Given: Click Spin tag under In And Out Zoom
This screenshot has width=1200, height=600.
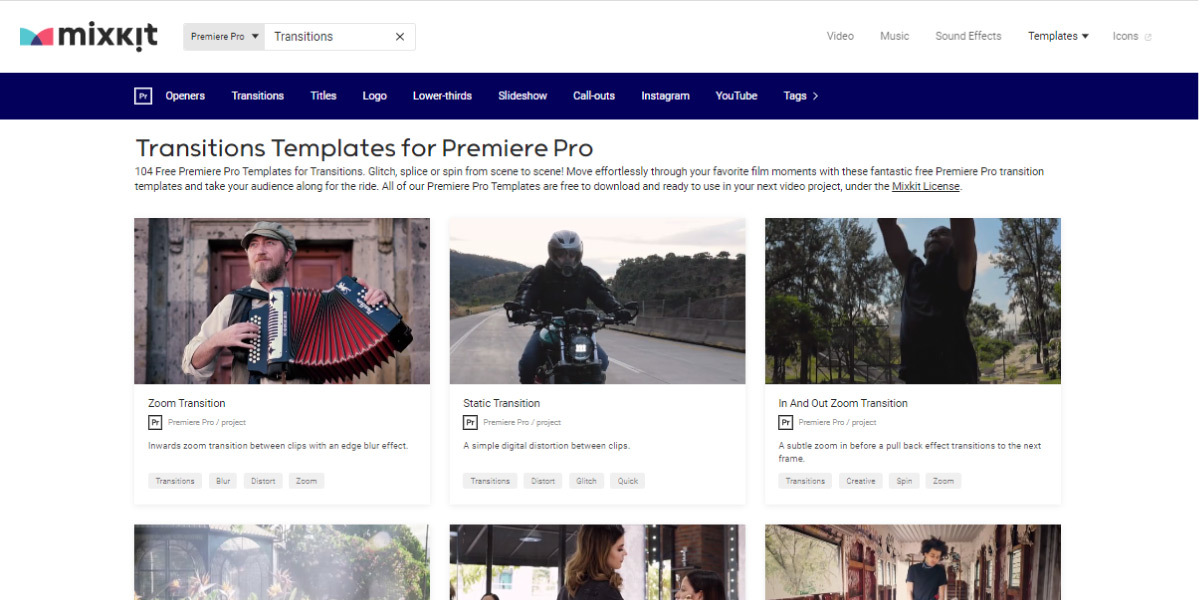Looking at the screenshot, I should [904, 481].
